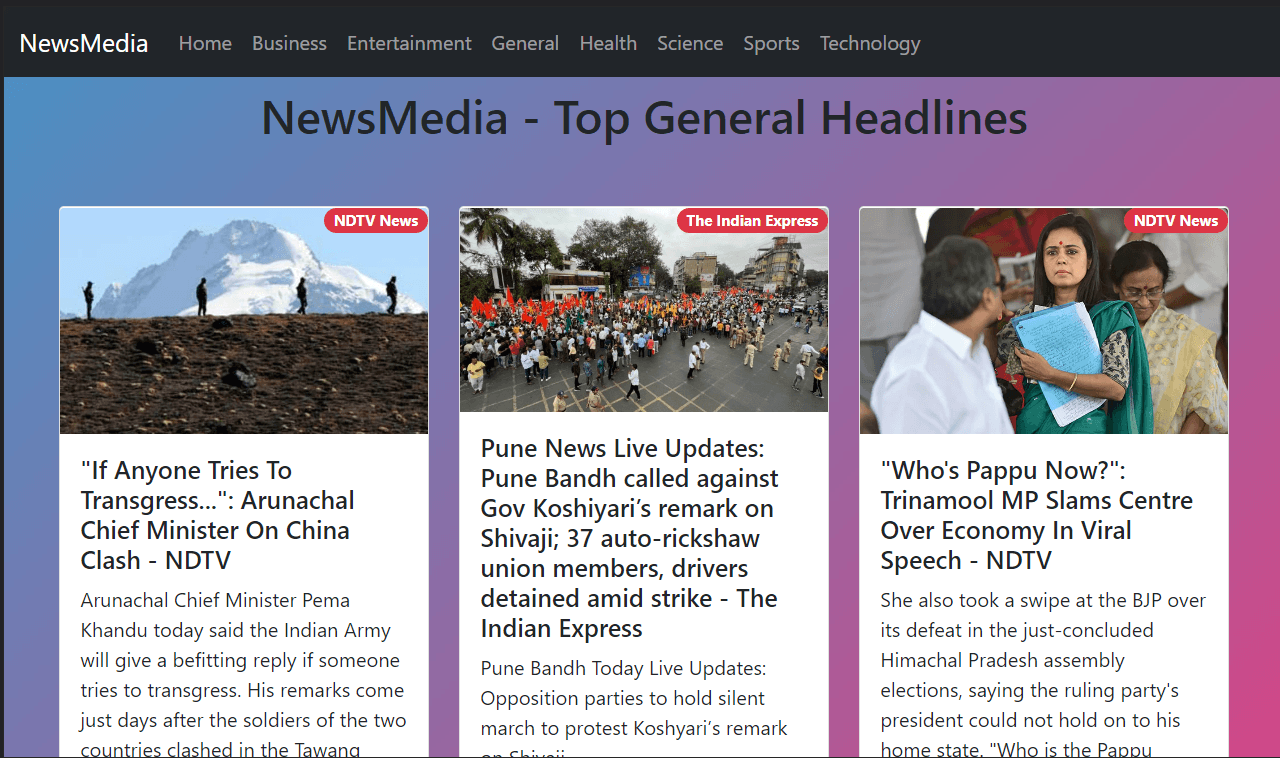
Task: Click the Arunachal Chief Minister Pema Khandu description
Action: (243, 675)
